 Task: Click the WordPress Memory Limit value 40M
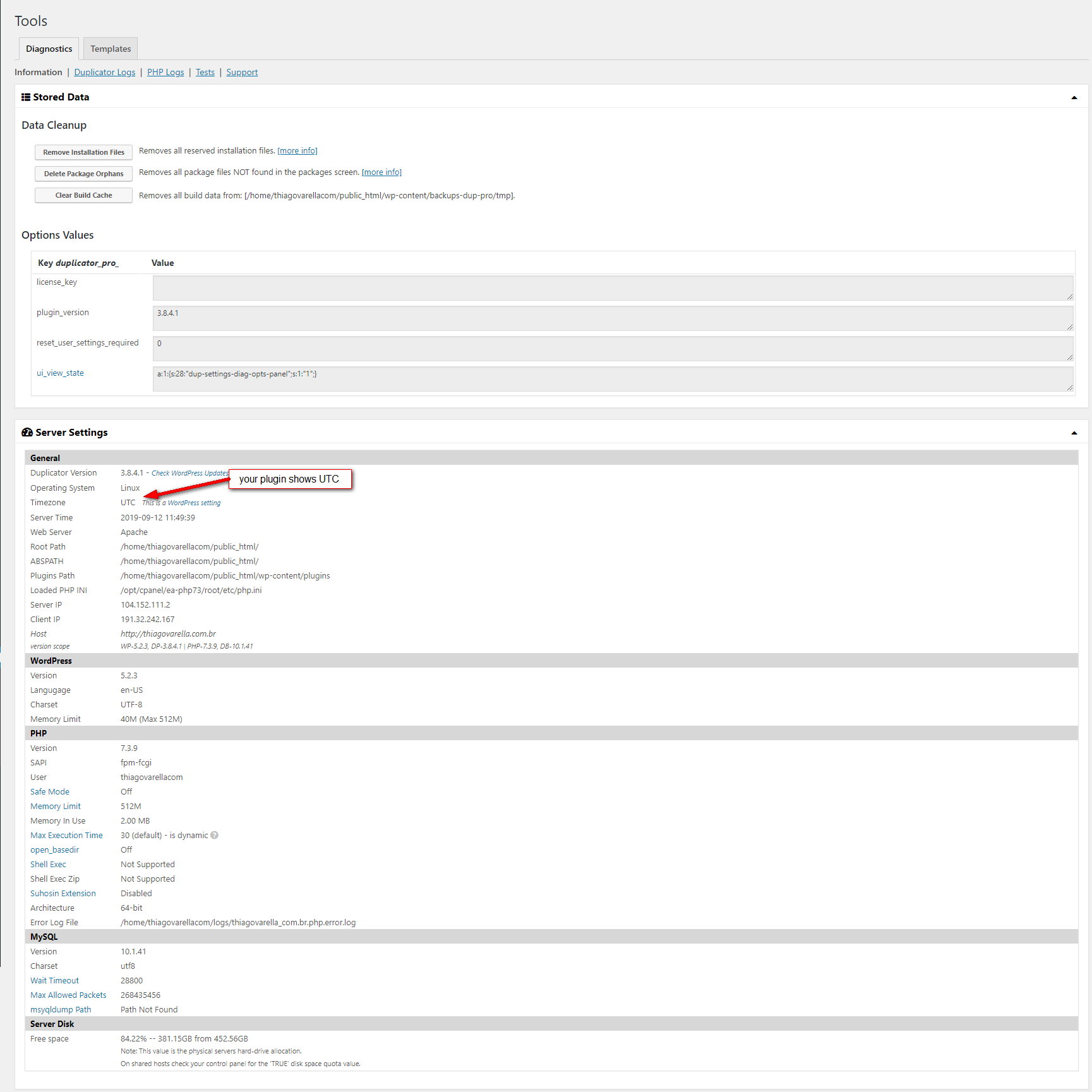pos(152,719)
